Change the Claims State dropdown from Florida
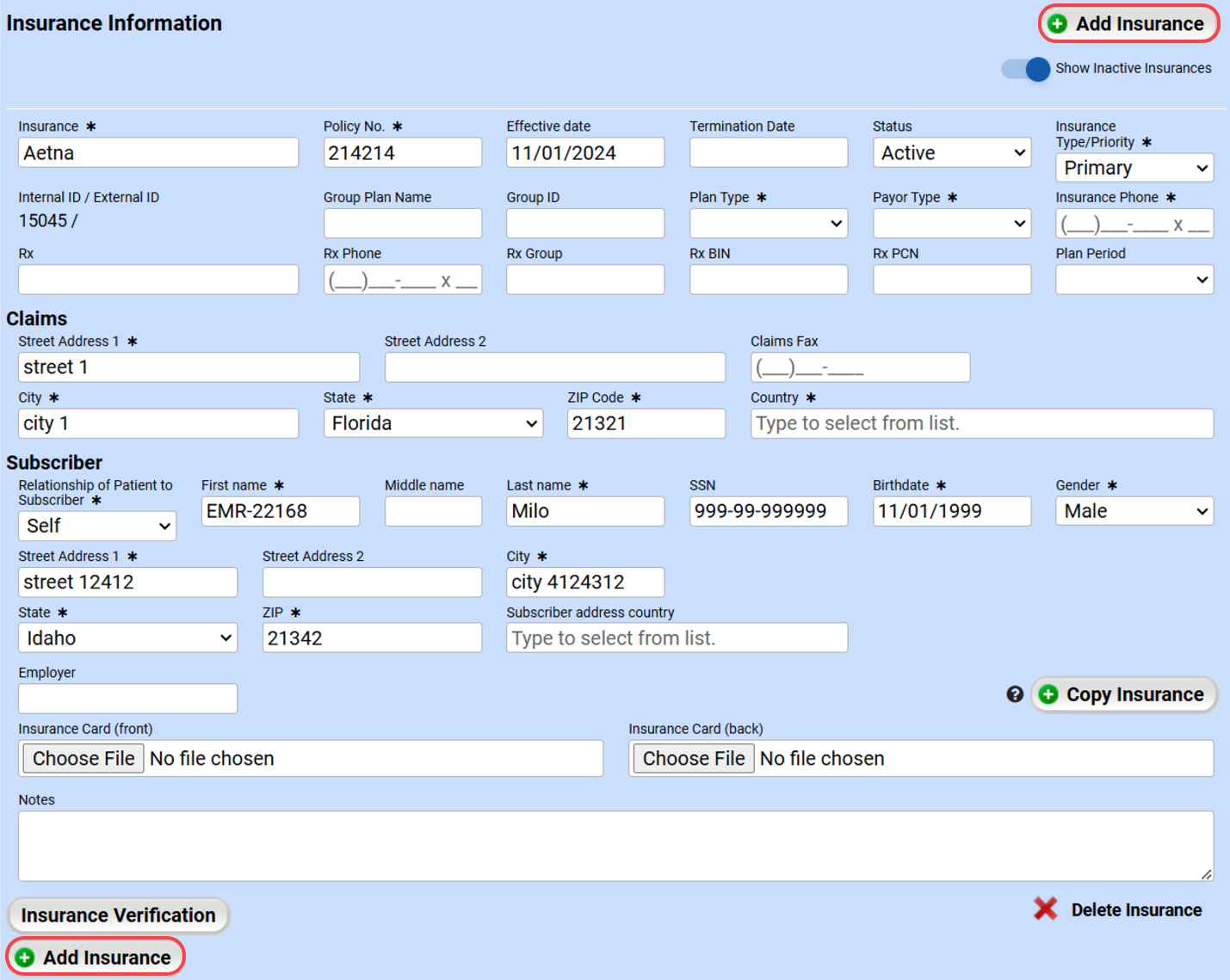Viewport: 1230px width, 980px height. tap(433, 423)
